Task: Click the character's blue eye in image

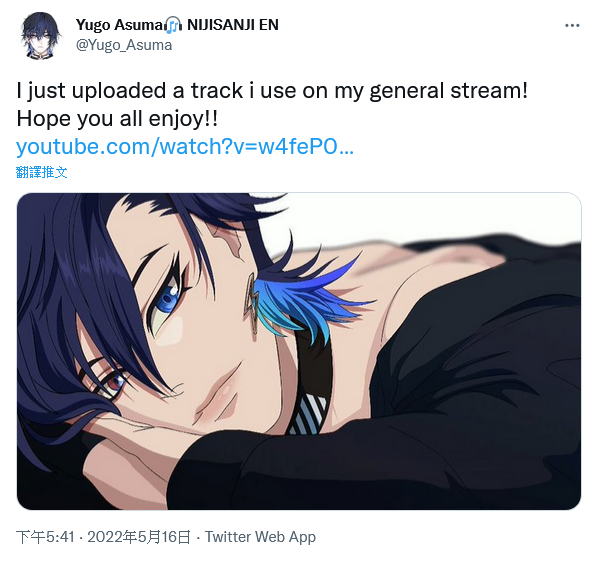Action: pyautogui.click(x=168, y=299)
